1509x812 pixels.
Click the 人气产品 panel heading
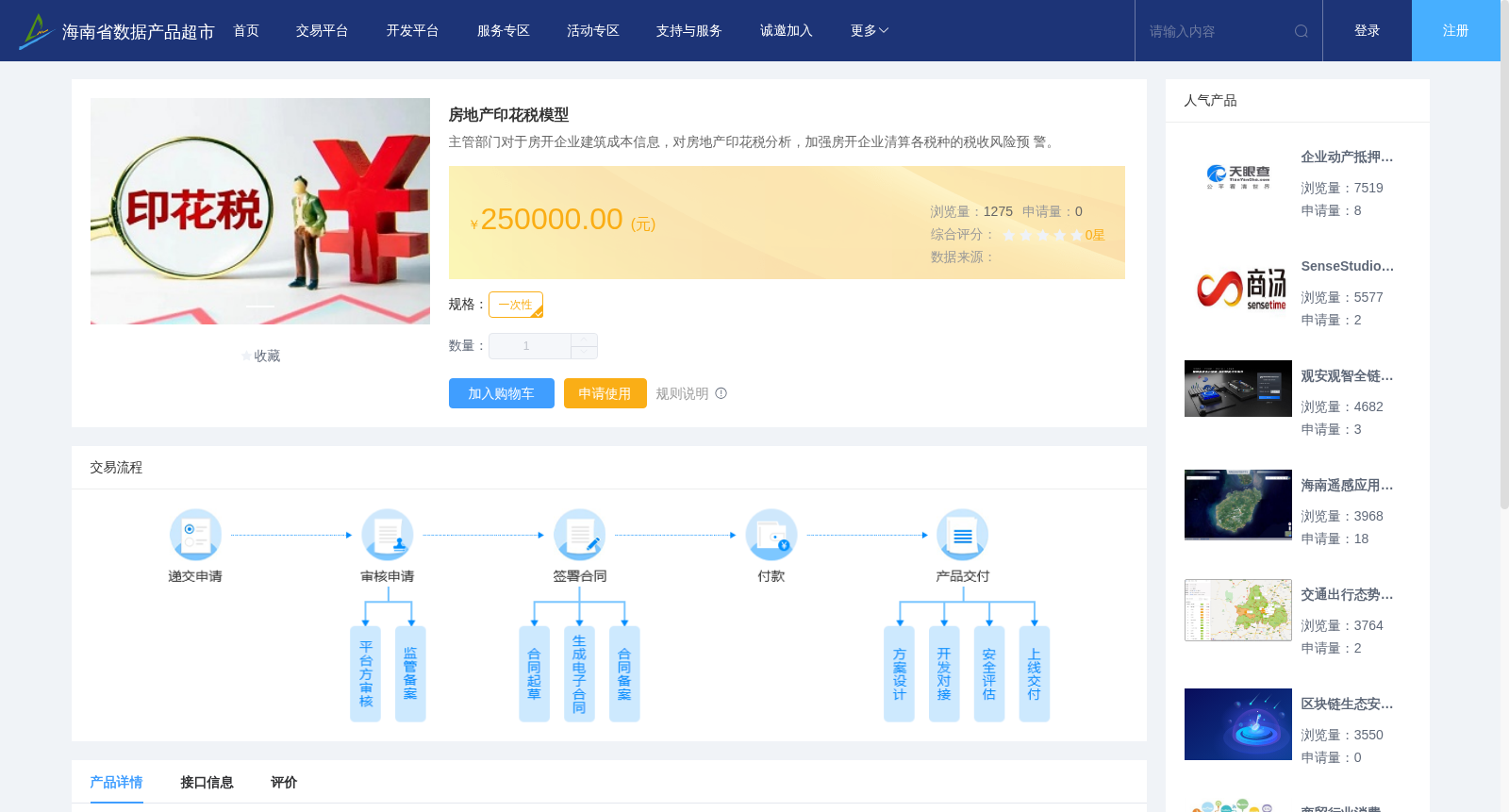click(x=1210, y=100)
